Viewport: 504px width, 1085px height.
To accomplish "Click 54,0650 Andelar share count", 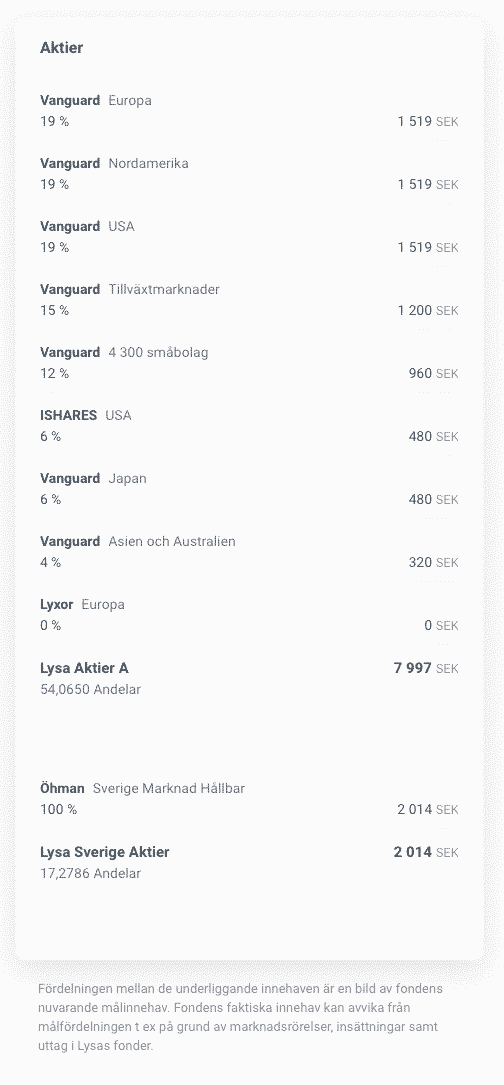I will coord(91,690).
